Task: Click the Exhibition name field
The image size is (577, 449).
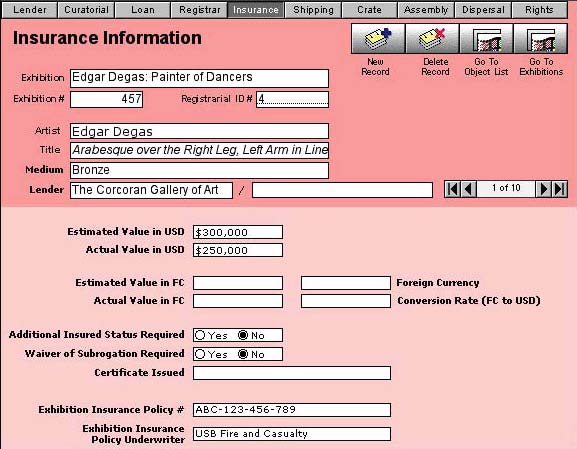Action: 199,78
